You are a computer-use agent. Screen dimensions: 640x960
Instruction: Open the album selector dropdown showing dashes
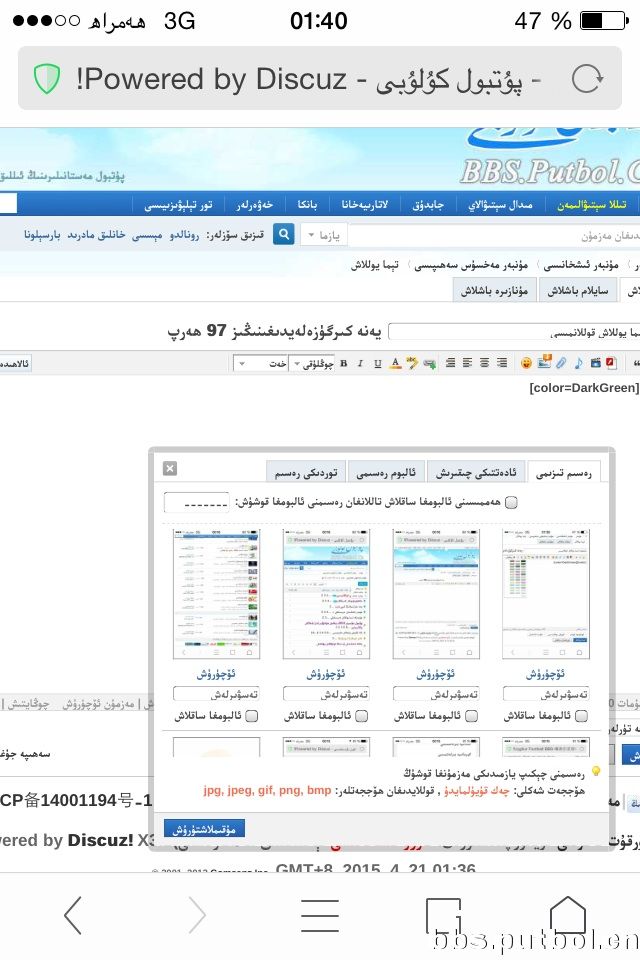pos(197,503)
